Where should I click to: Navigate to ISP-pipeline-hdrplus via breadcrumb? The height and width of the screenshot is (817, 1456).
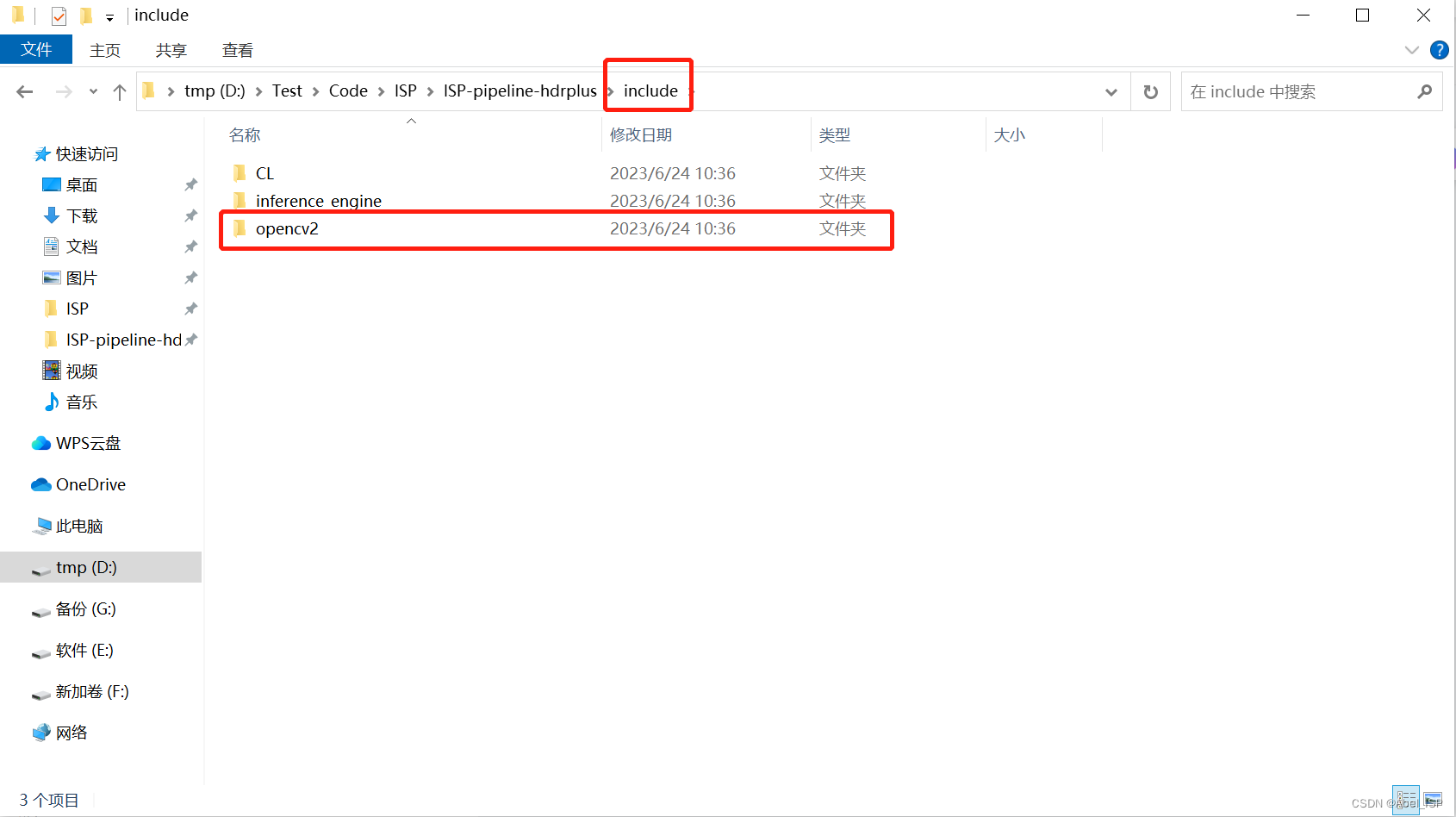click(x=520, y=90)
